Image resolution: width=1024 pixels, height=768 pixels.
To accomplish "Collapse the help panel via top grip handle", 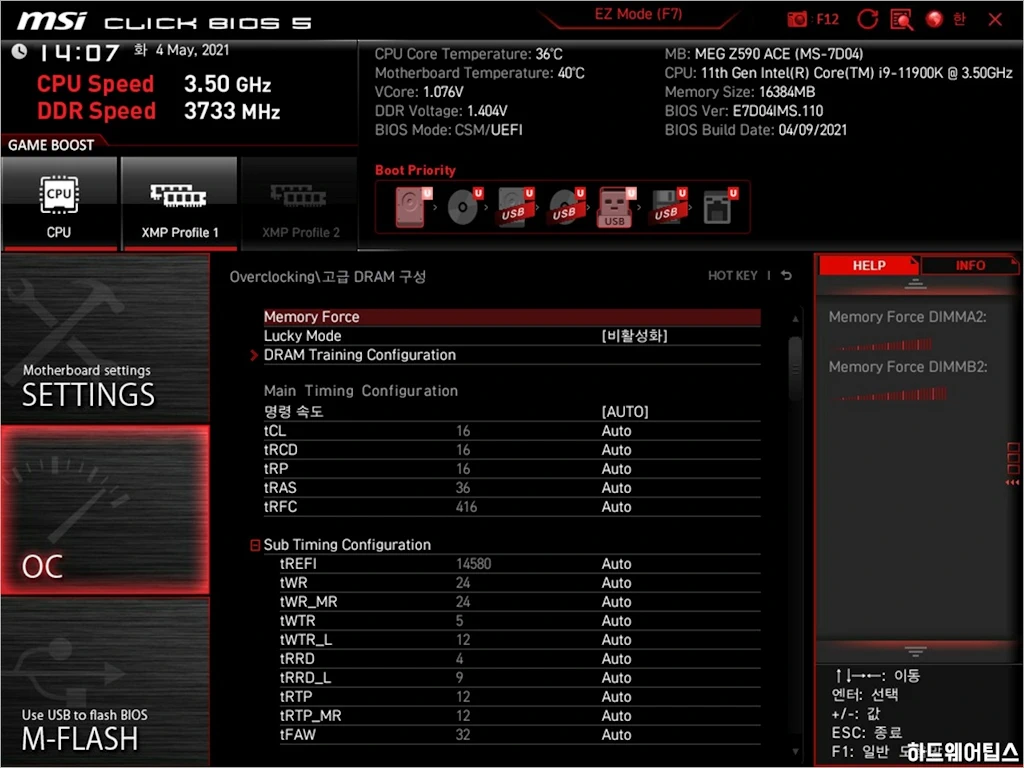I will coord(915,284).
